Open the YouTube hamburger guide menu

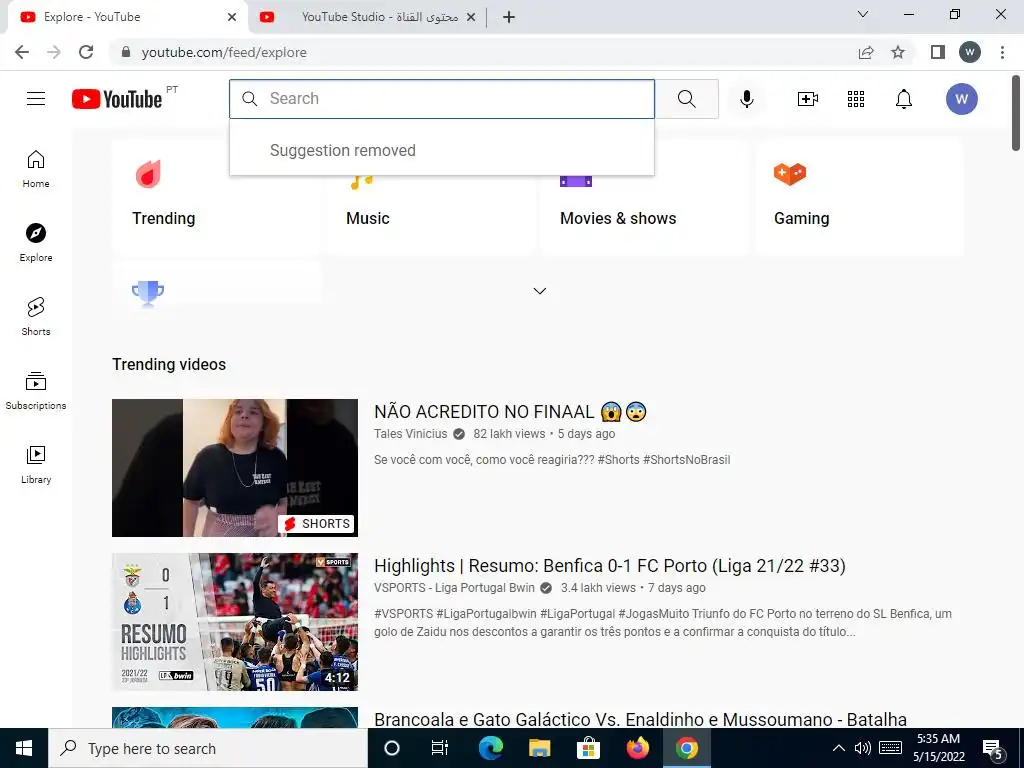[x=36, y=99]
